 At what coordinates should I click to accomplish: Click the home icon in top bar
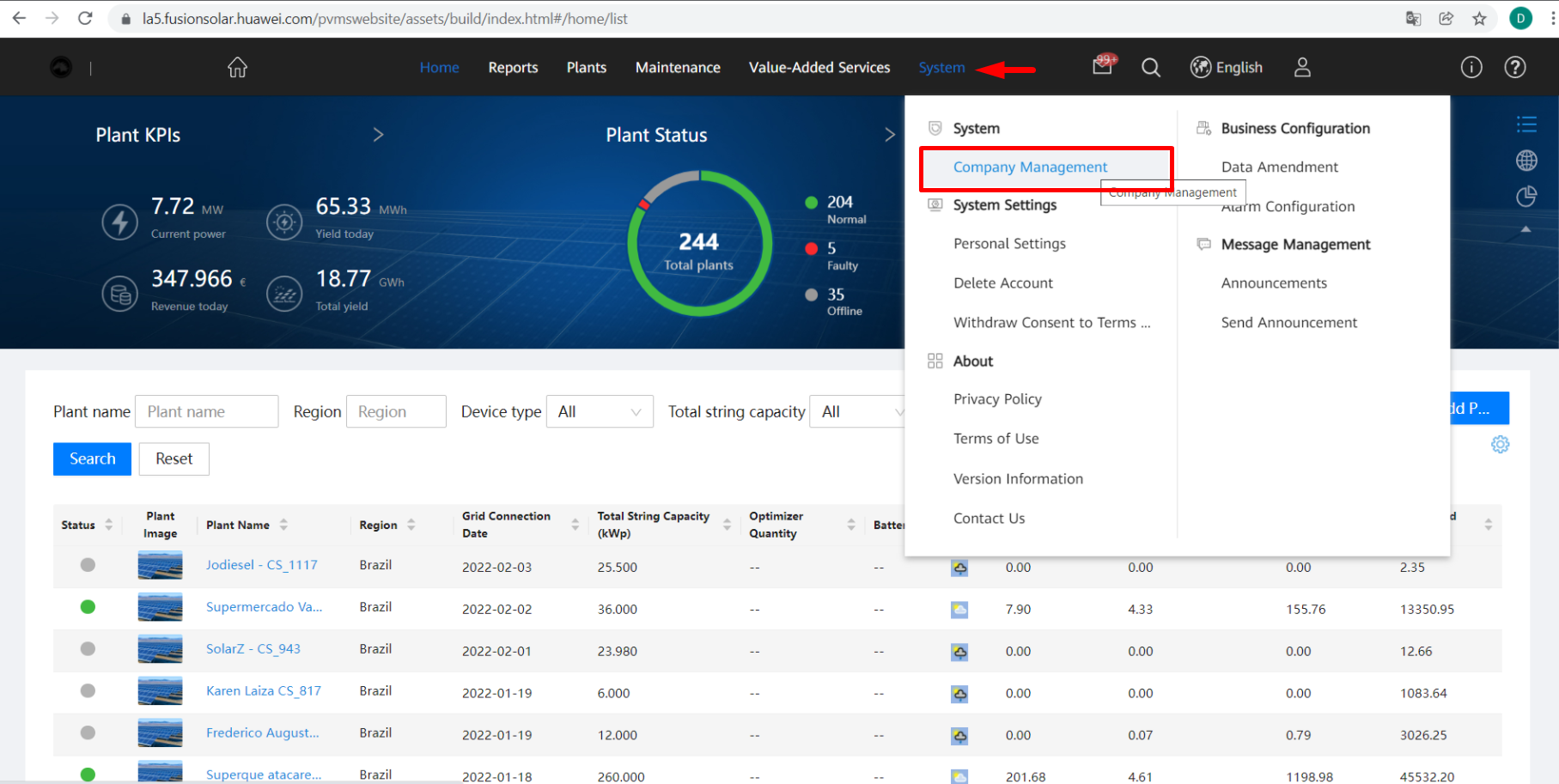coord(237,68)
